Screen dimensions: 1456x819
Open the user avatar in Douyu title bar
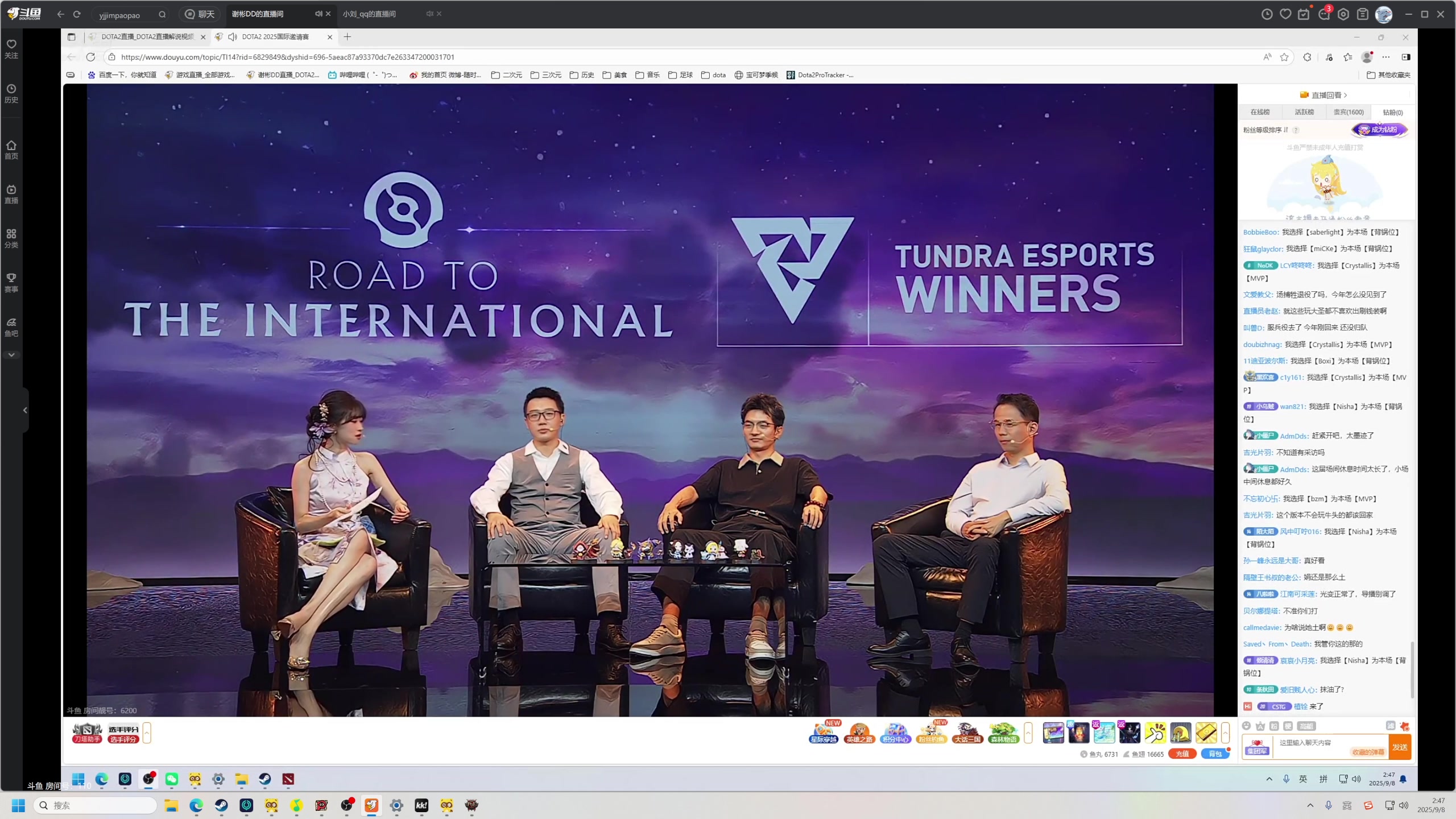pyautogui.click(x=1383, y=14)
